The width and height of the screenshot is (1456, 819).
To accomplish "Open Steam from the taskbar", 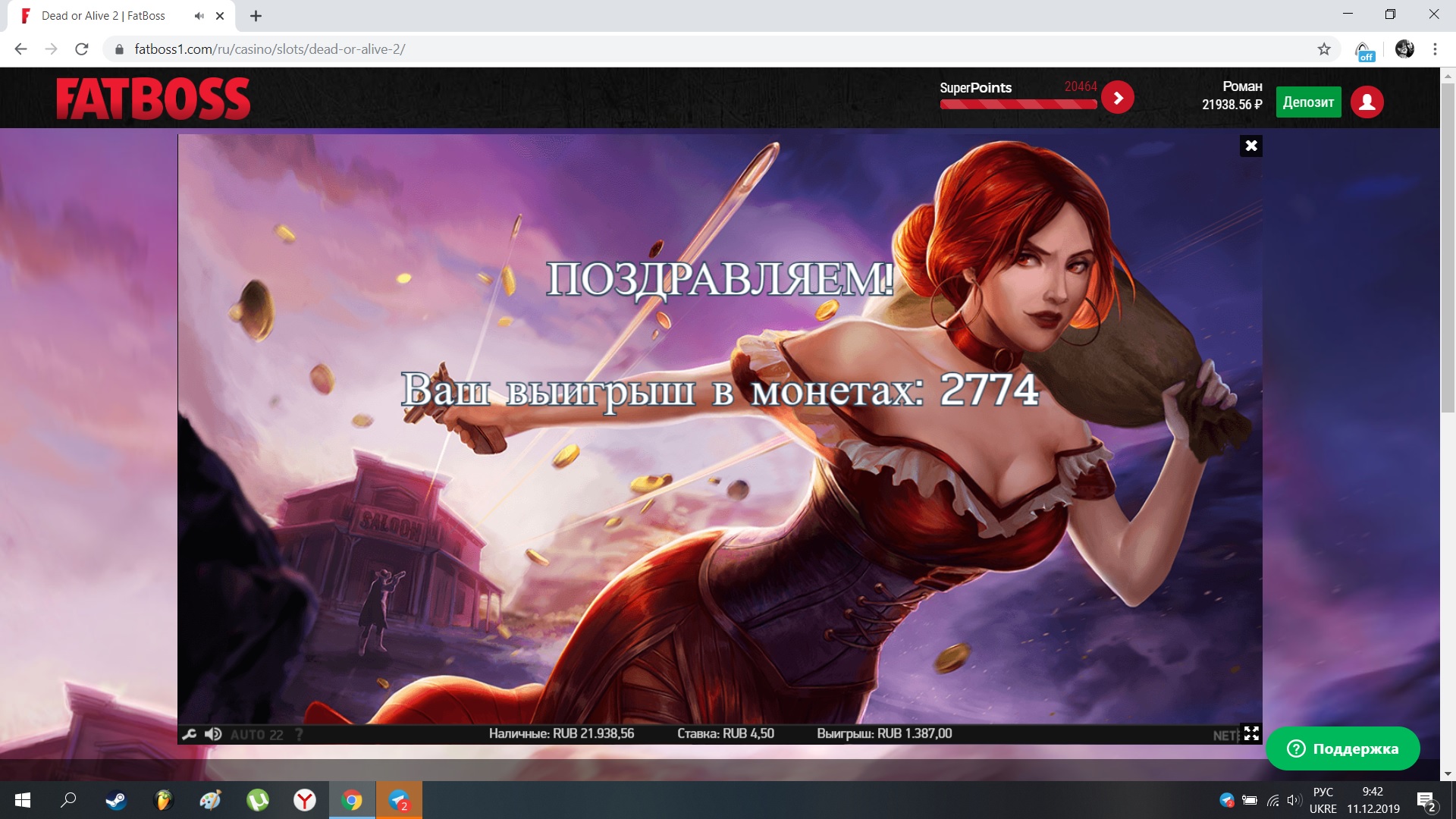I will pyautogui.click(x=116, y=800).
